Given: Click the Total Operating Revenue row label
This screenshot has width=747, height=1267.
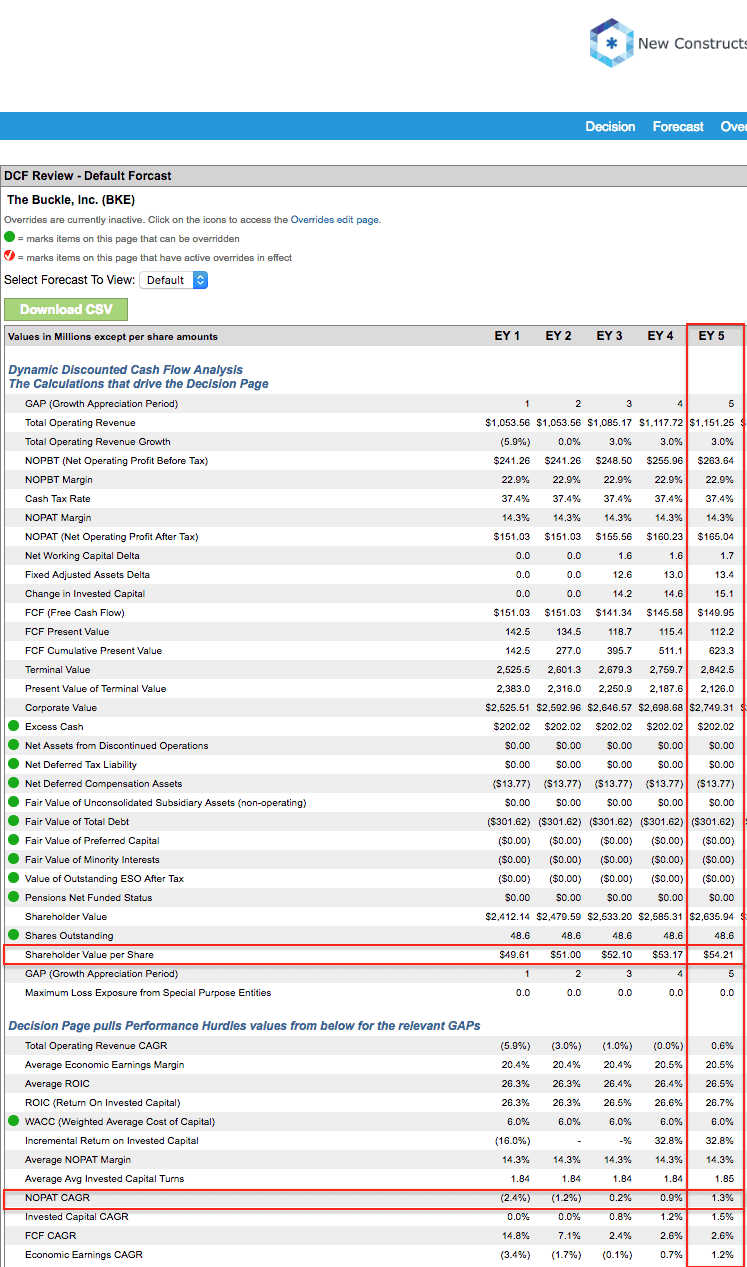Looking at the screenshot, I should click(80, 423).
